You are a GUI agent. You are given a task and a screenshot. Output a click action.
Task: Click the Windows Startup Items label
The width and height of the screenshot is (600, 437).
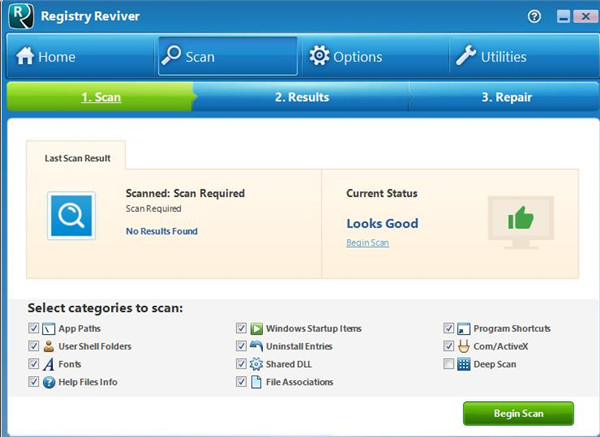tap(314, 329)
